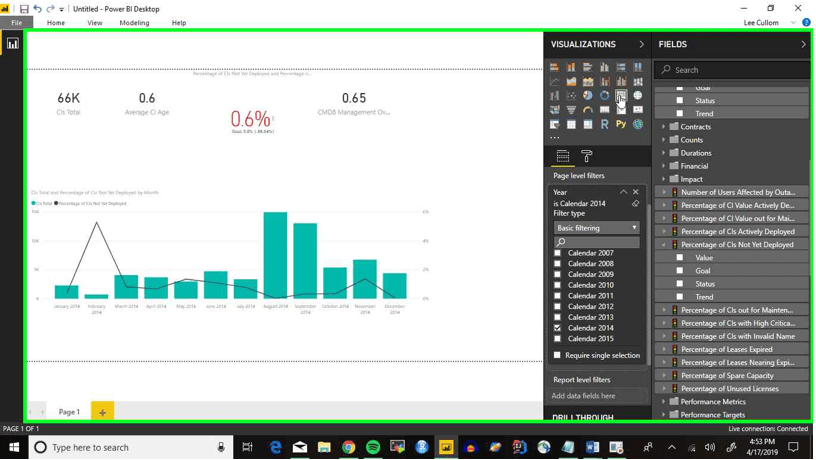The width and height of the screenshot is (816, 460).
Task: Check the Calendar 2010 filter box
Action: pyautogui.click(x=557, y=285)
